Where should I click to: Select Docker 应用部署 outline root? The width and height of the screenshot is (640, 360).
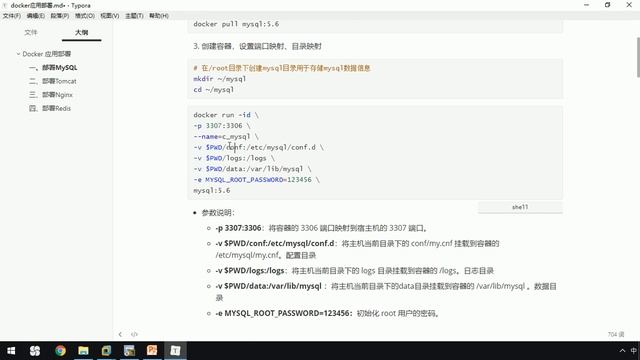tap(47, 54)
